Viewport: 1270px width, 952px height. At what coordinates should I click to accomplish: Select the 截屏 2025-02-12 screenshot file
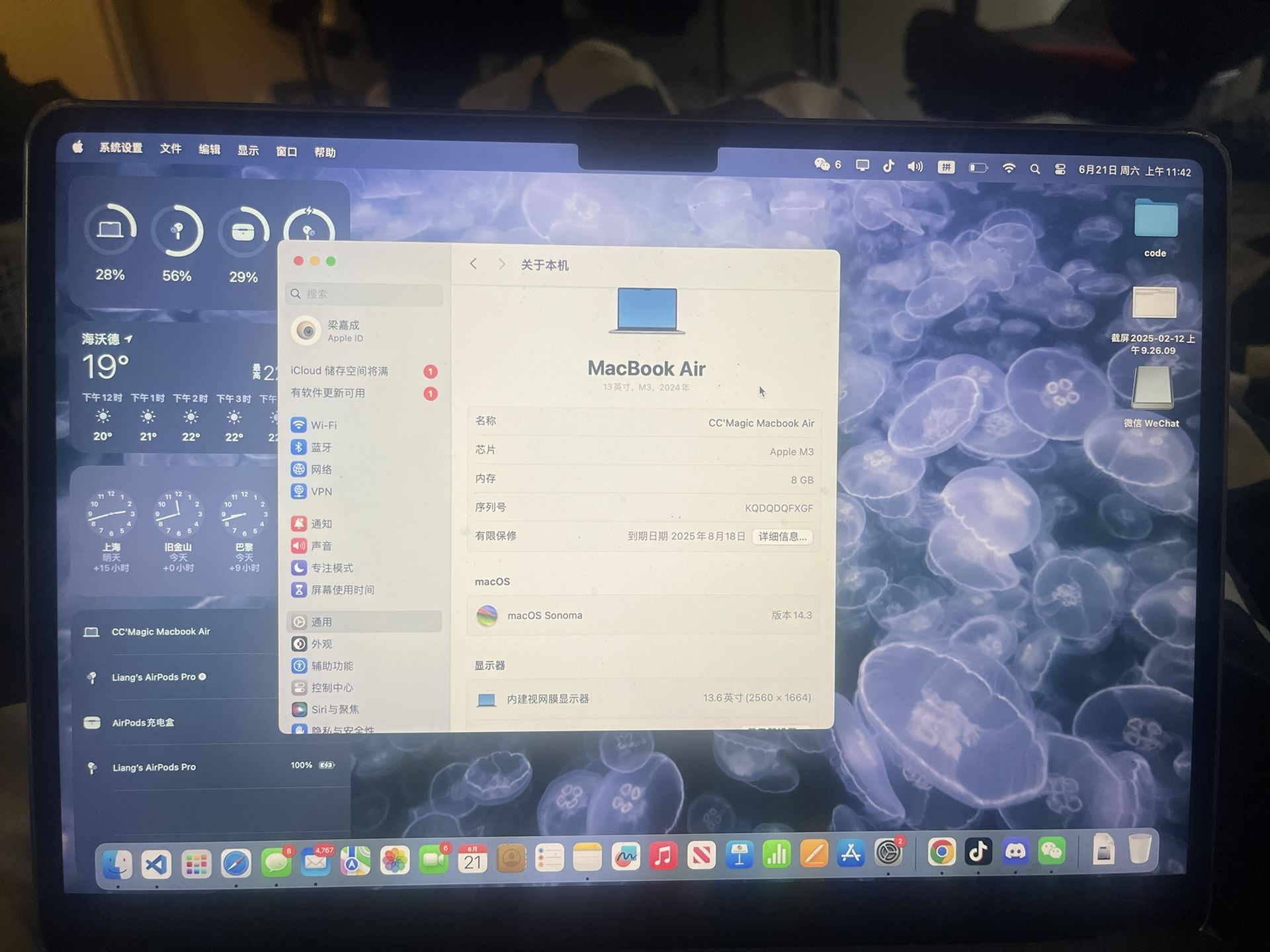click(1153, 321)
